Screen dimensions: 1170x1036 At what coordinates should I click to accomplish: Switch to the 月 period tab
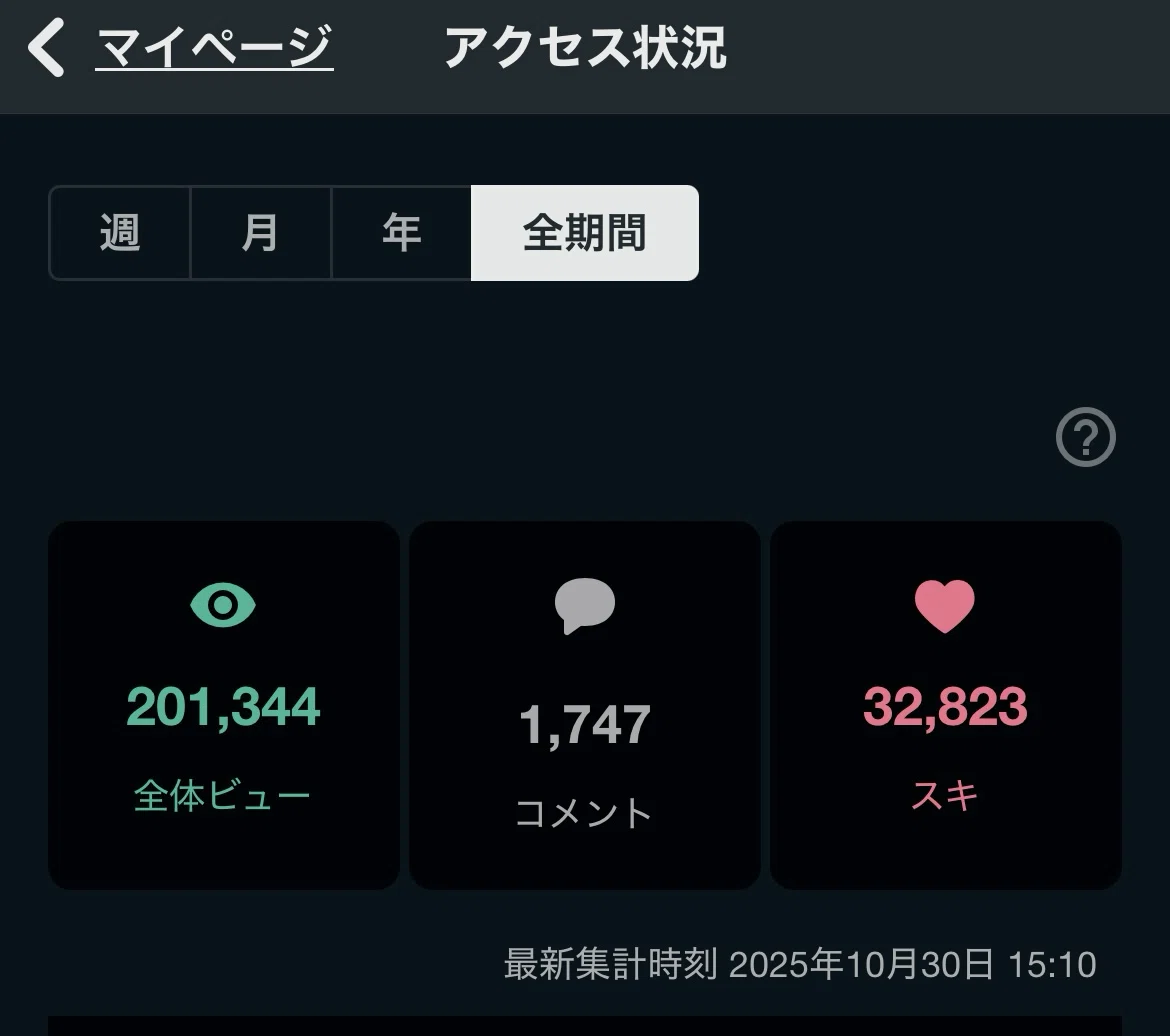click(x=260, y=233)
